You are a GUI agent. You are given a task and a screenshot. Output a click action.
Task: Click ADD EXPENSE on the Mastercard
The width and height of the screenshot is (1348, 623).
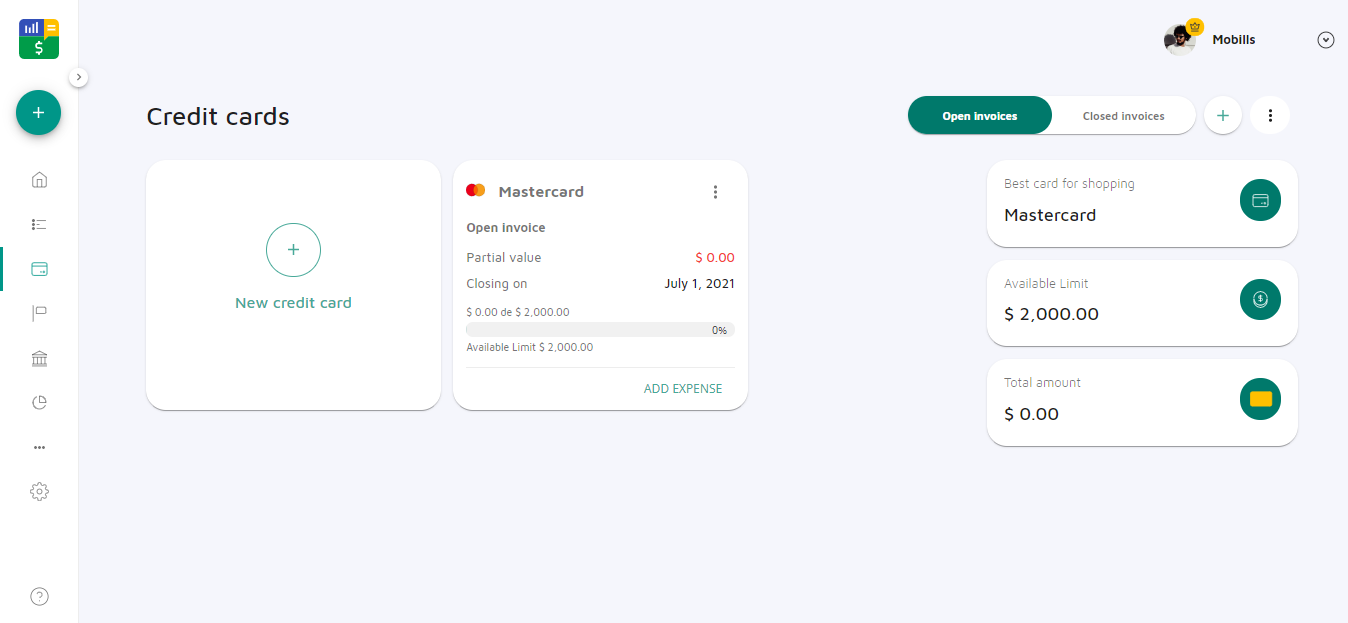(x=683, y=389)
